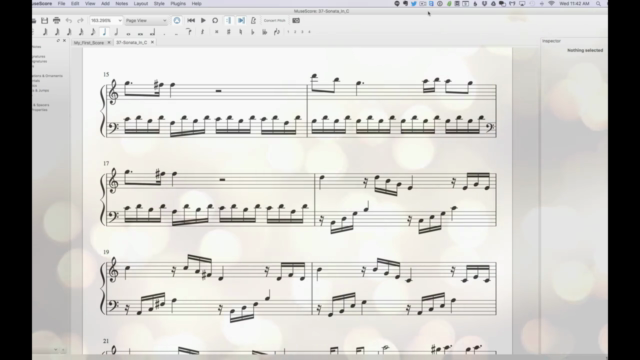Undo the last action

click(x=69, y=20)
